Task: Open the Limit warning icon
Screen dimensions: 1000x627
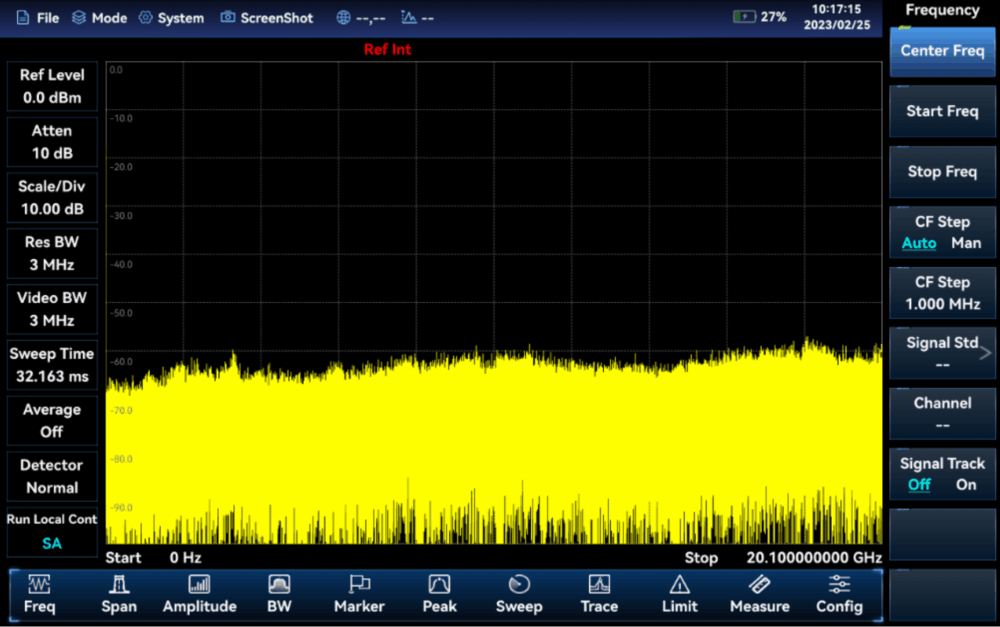Action: (x=679, y=585)
